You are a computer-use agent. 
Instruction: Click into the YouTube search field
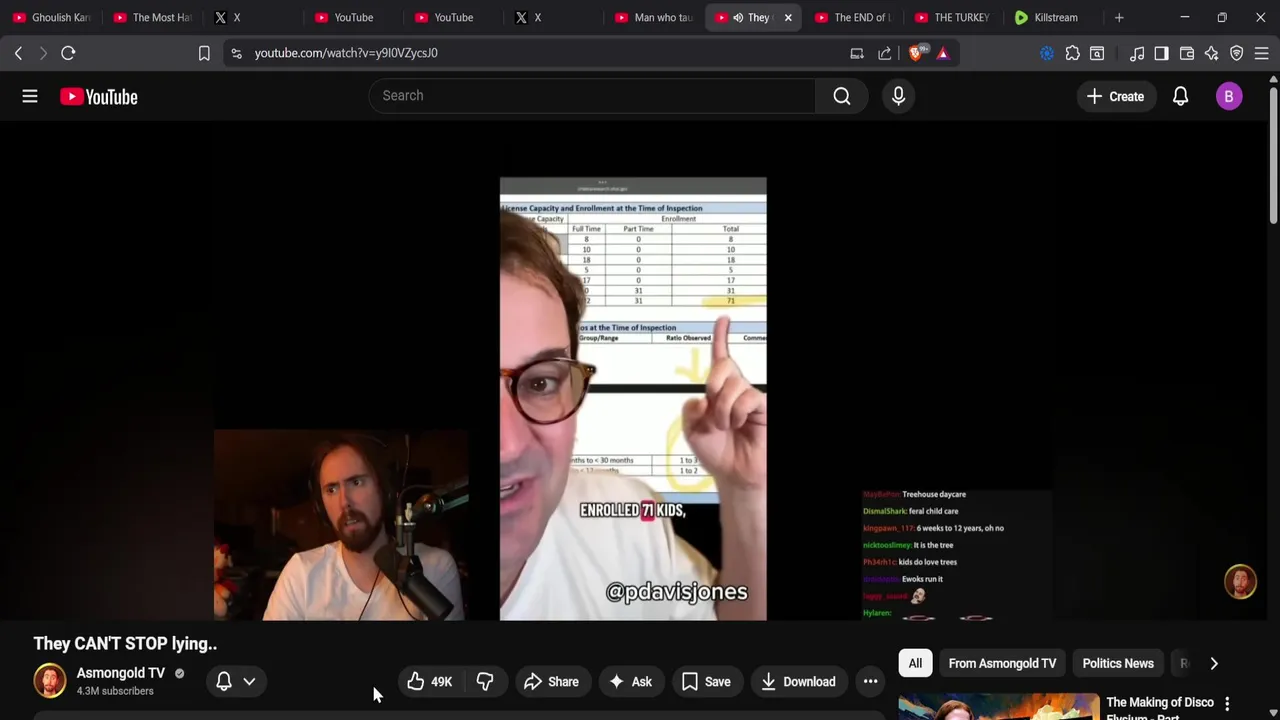593,96
